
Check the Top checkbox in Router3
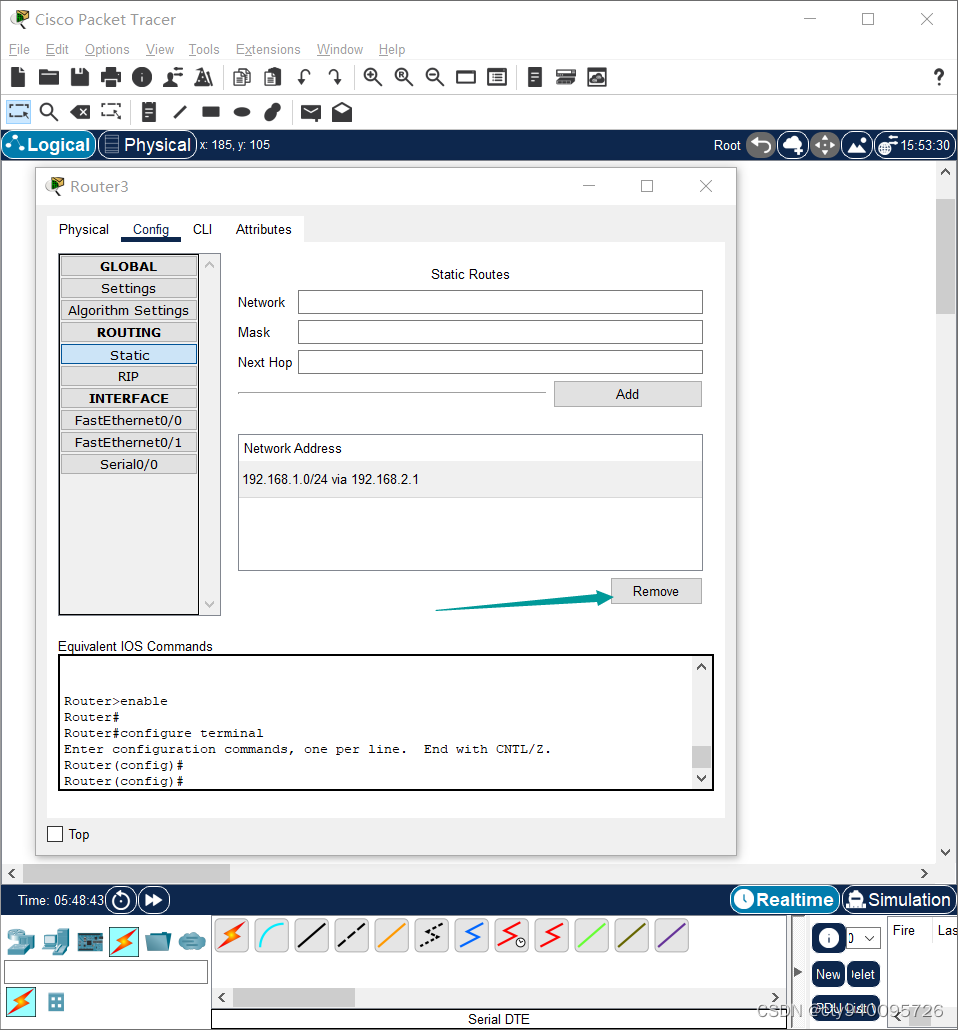point(55,834)
